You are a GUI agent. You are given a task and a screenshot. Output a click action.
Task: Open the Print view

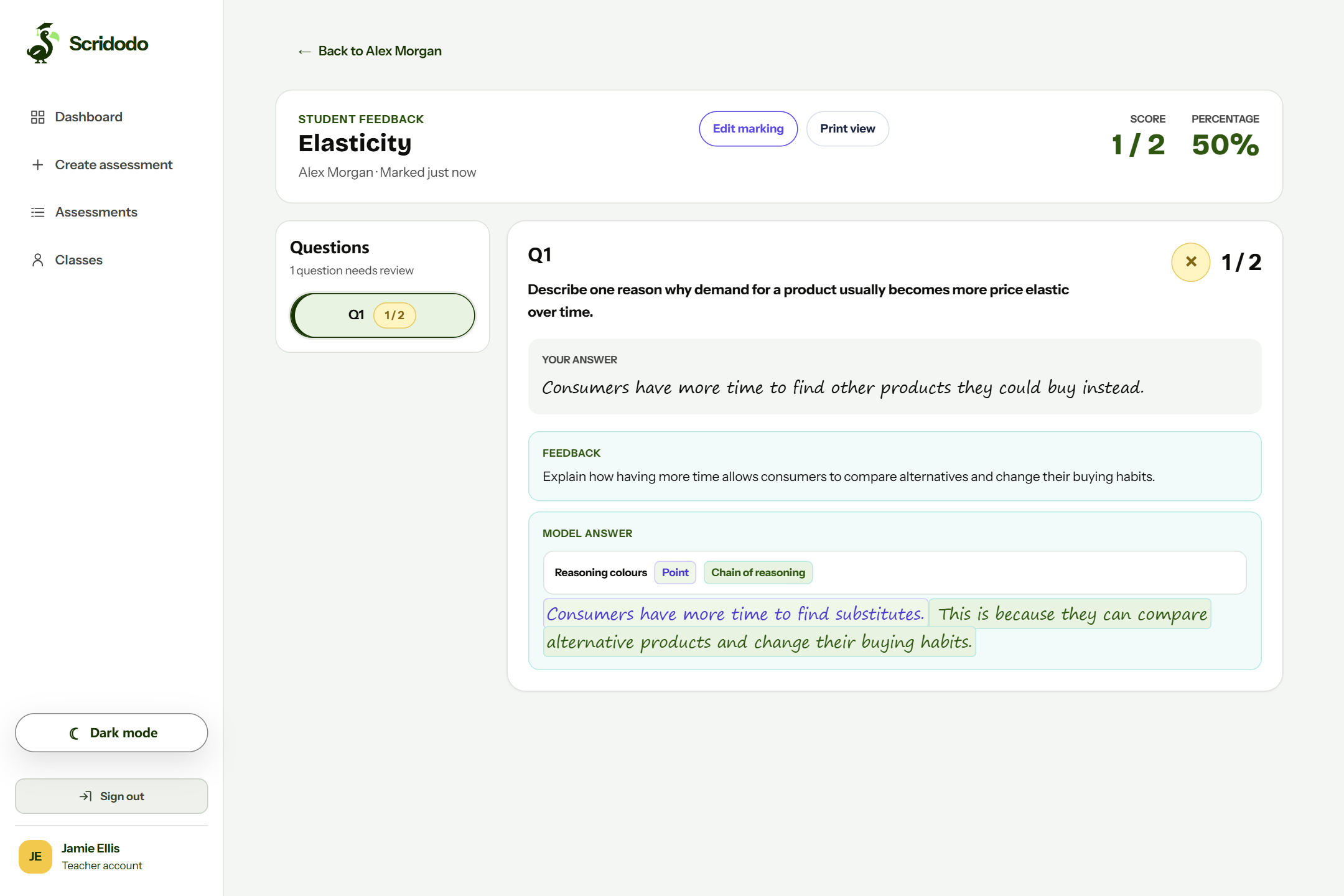coord(847,129)
